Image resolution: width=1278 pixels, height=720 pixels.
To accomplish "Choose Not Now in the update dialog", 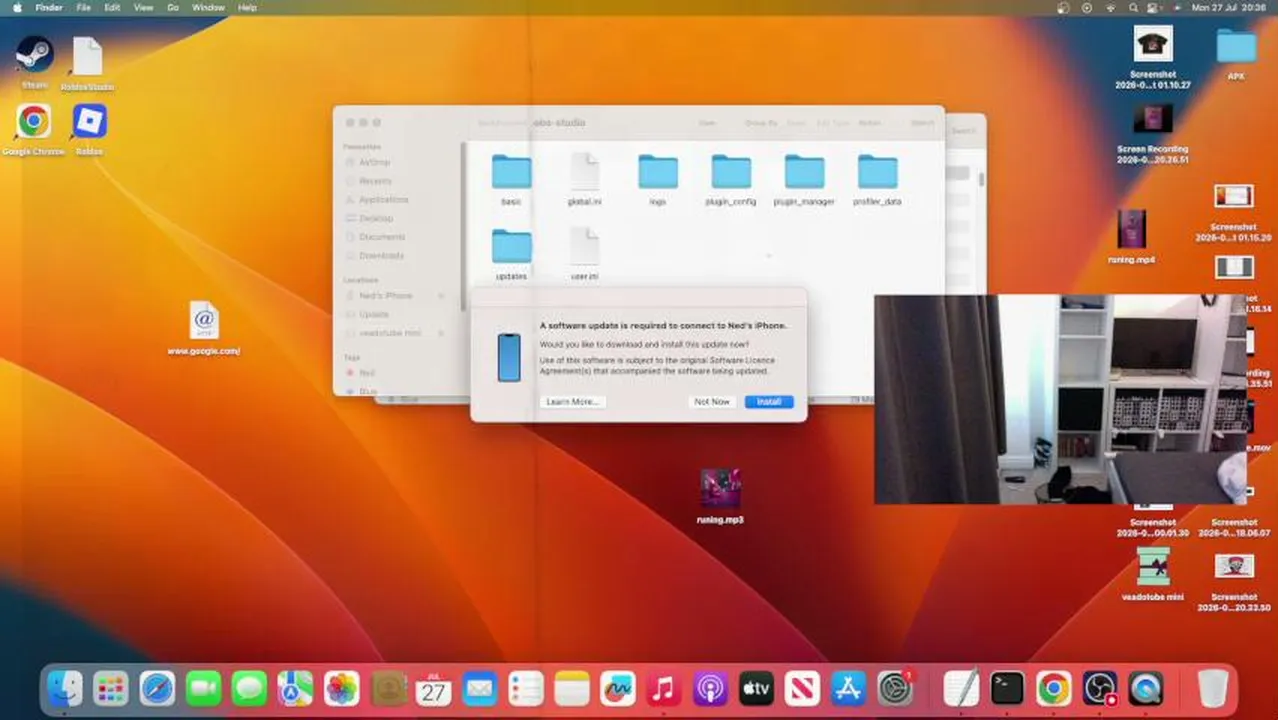I will coord(712,401).
